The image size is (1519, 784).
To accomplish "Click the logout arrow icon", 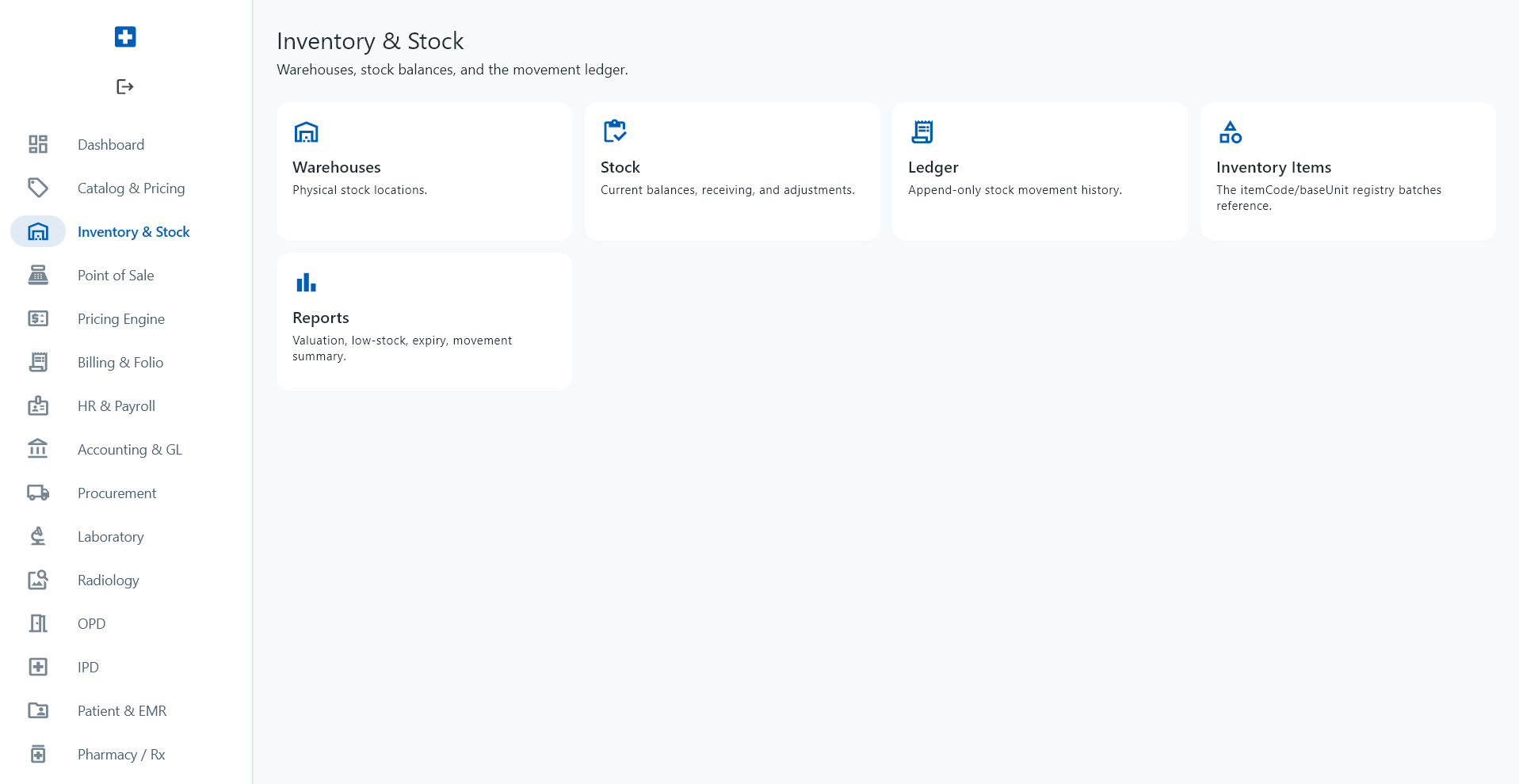I will coord(125,86).
